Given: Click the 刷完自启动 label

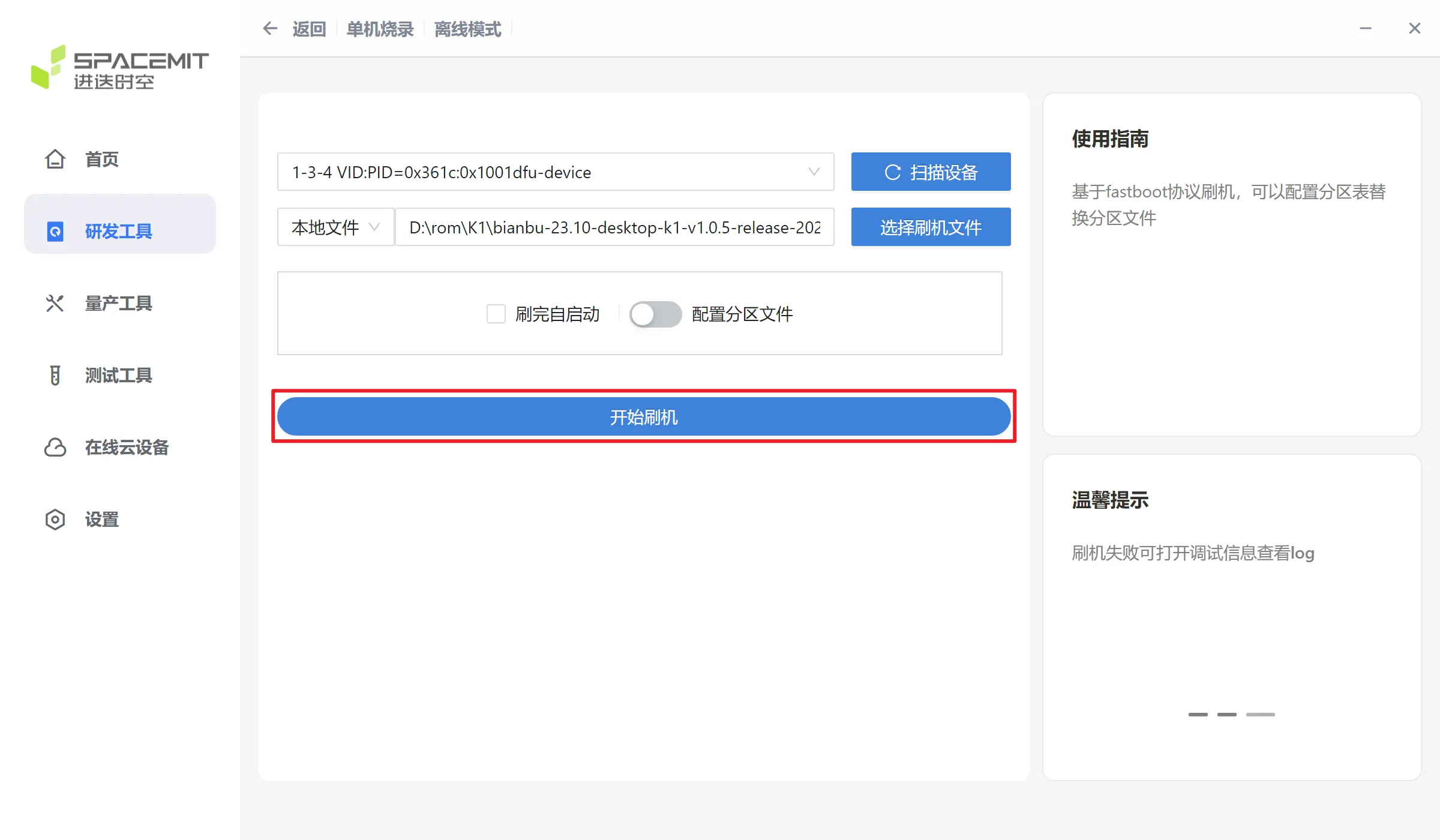Looking at the screenshot, I should (x=557, y=314).
